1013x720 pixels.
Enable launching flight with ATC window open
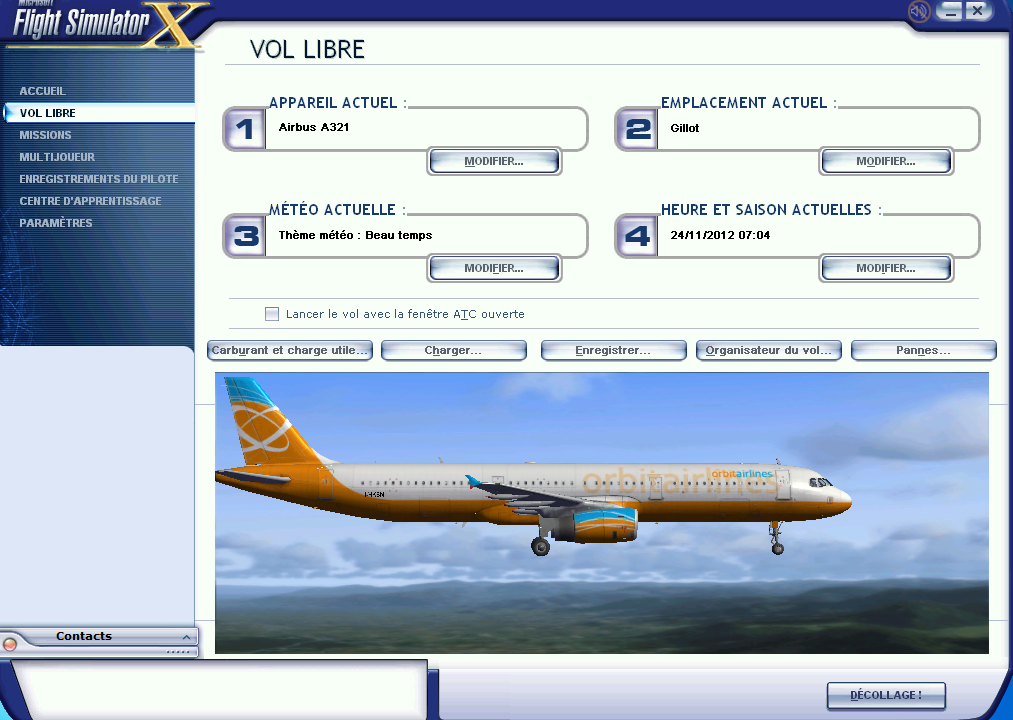(x=272, y=314)
